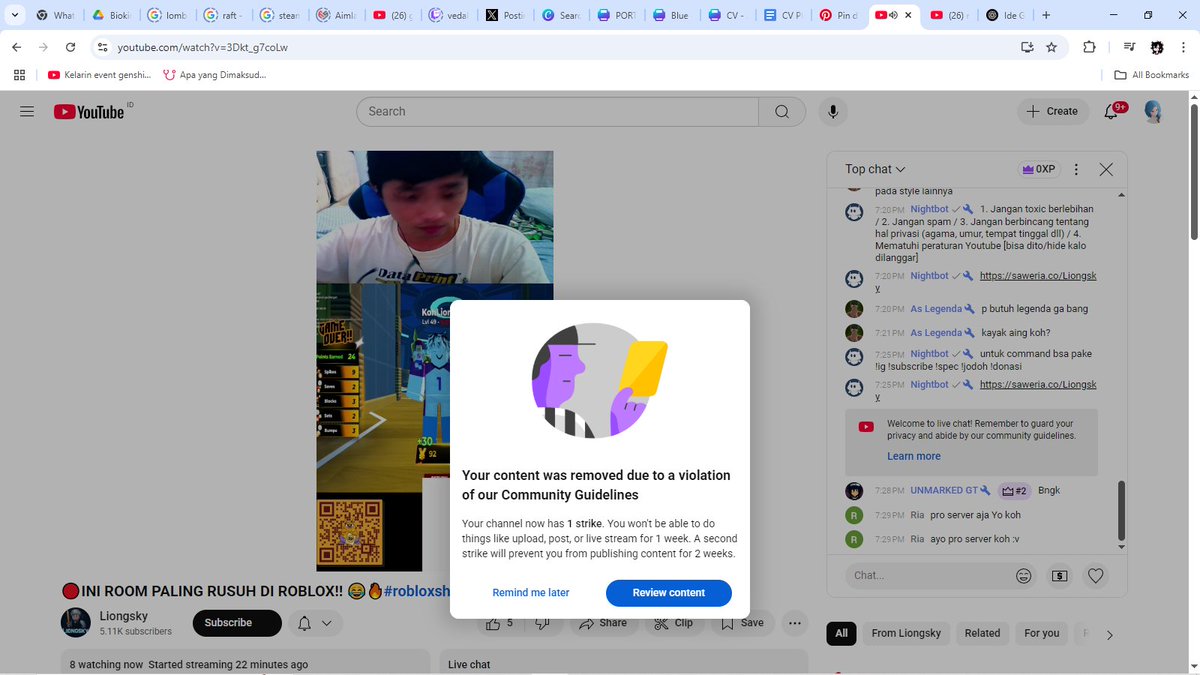
Task: Click the Create button
Action: click(1053, 112)
